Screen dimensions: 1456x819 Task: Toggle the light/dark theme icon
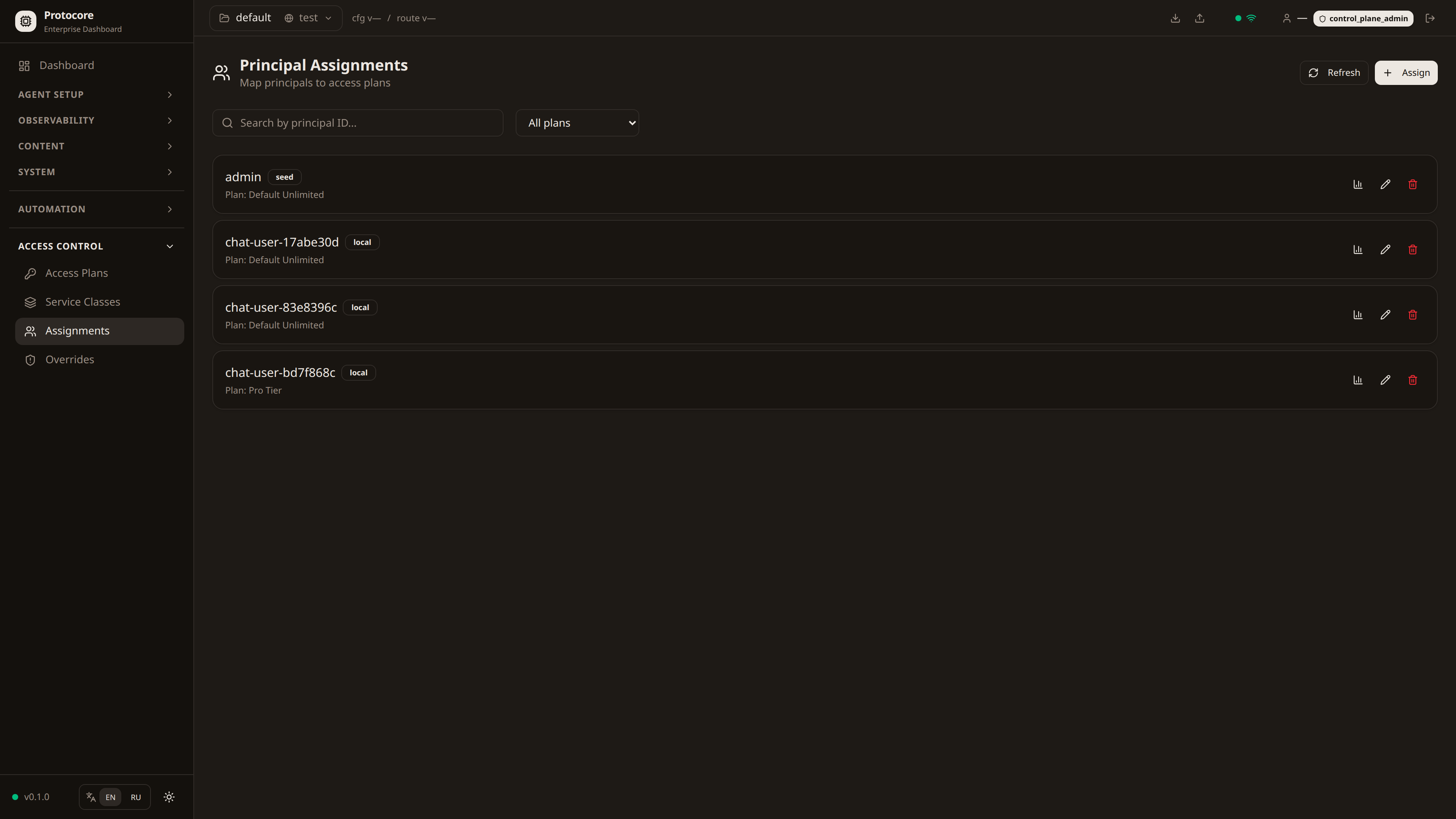point(169,797)
